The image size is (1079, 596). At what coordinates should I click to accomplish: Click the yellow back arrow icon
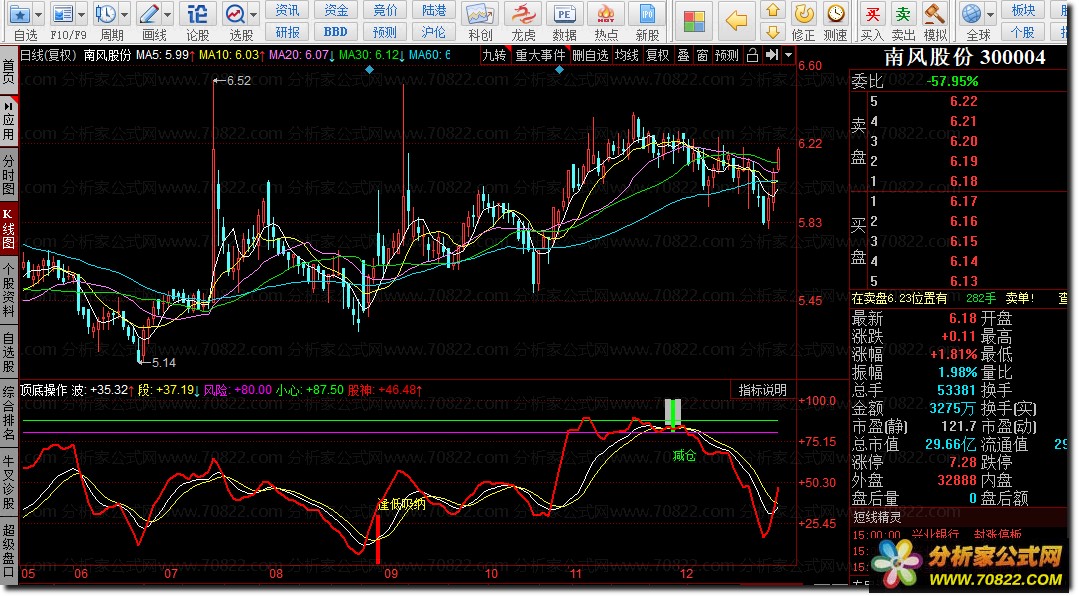[x=736, y=21]
